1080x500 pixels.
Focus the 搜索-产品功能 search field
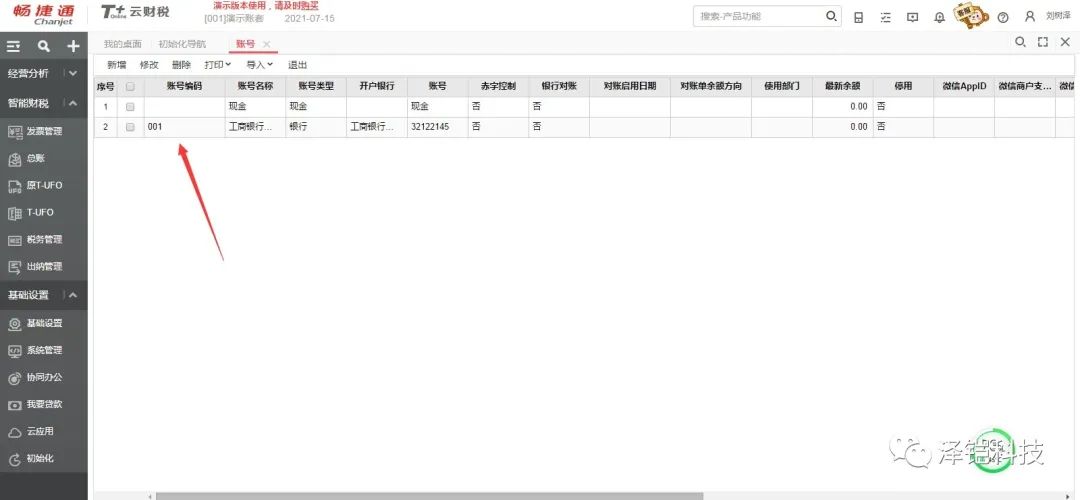tap(758, 16)
